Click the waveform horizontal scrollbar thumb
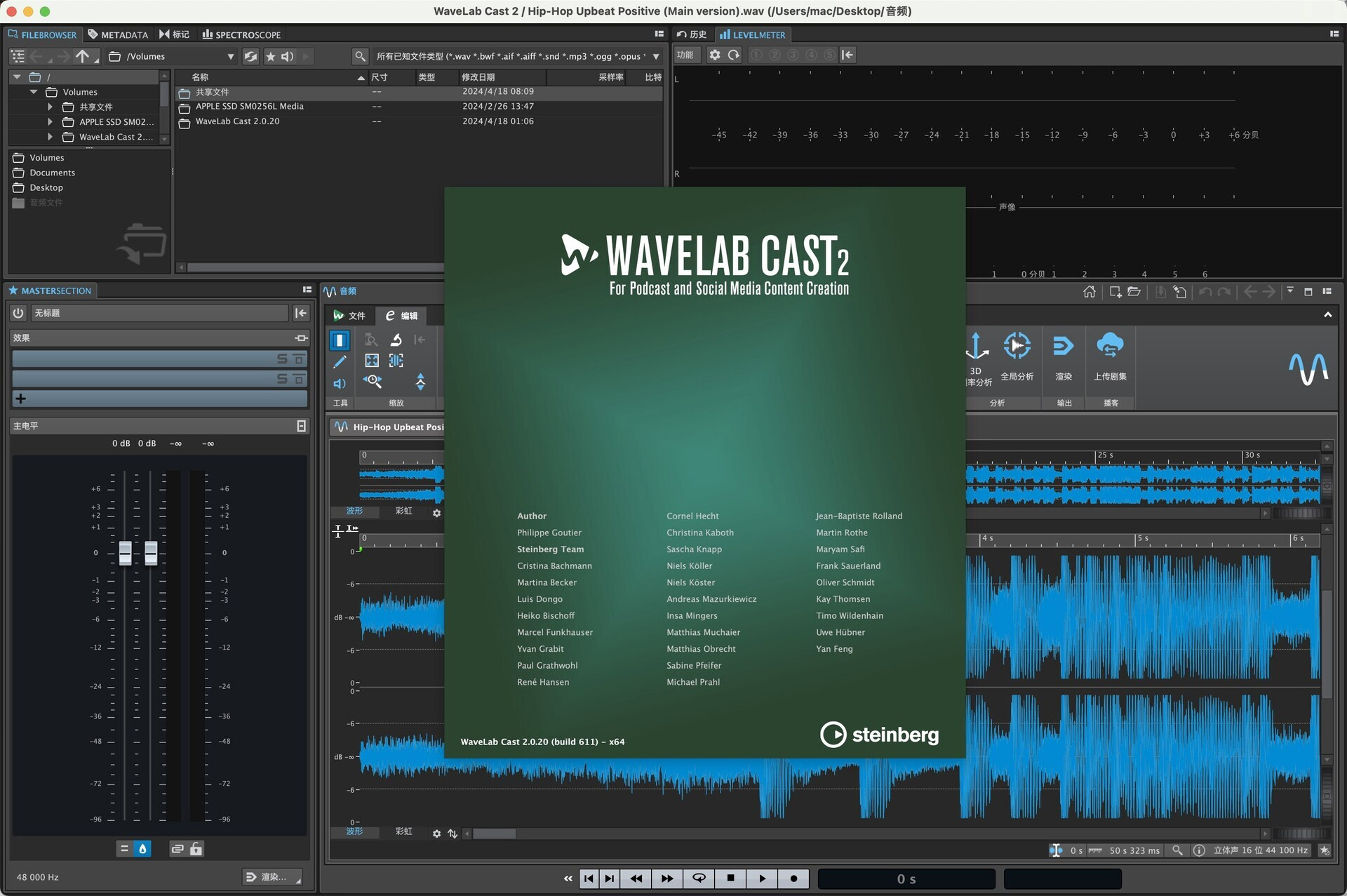Viewport: 1347px width, 896px height. (x=495, y=834)
